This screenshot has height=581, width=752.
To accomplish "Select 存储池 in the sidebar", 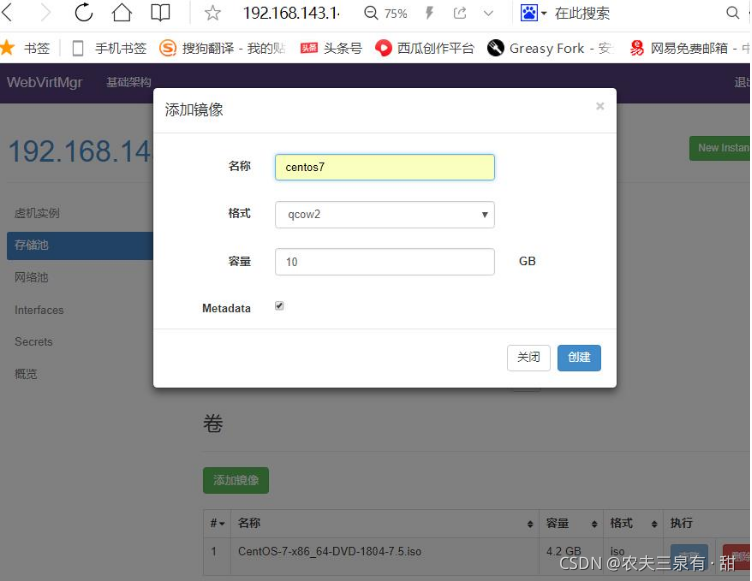I will pyautogui.click(x=80, y=246).
